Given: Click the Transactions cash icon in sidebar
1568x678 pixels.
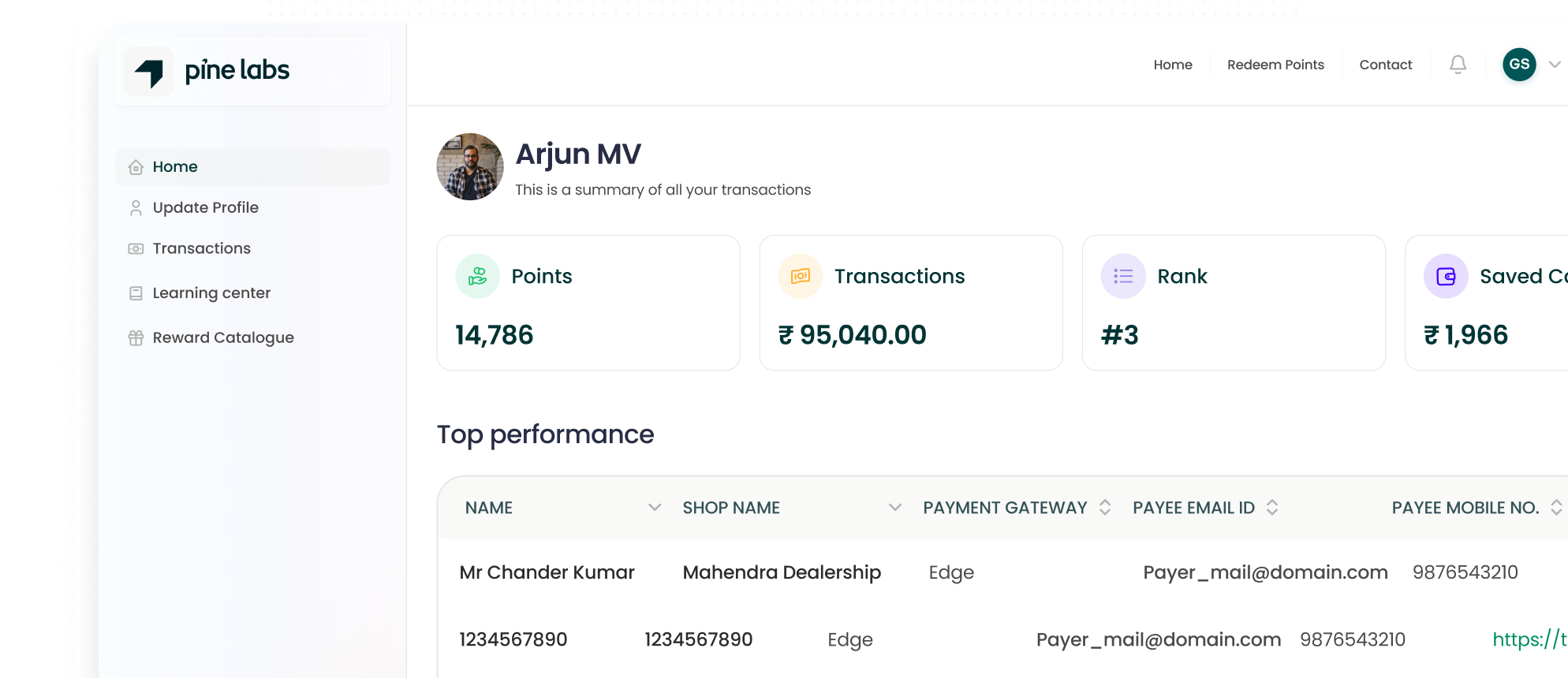Looking at the screenshot, I should [x=136, y=248].
